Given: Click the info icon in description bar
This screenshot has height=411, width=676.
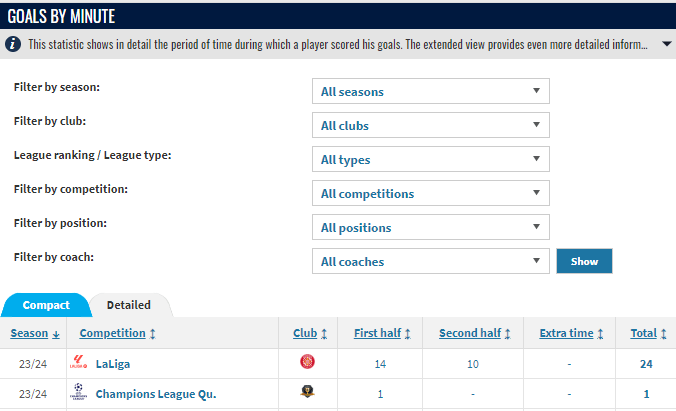Looking at the screenshot, I should (13, 45).
